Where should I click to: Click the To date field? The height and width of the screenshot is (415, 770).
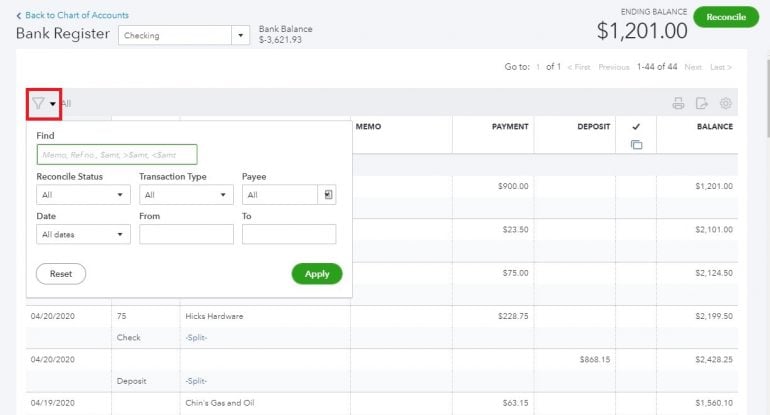tap(289, 234)
